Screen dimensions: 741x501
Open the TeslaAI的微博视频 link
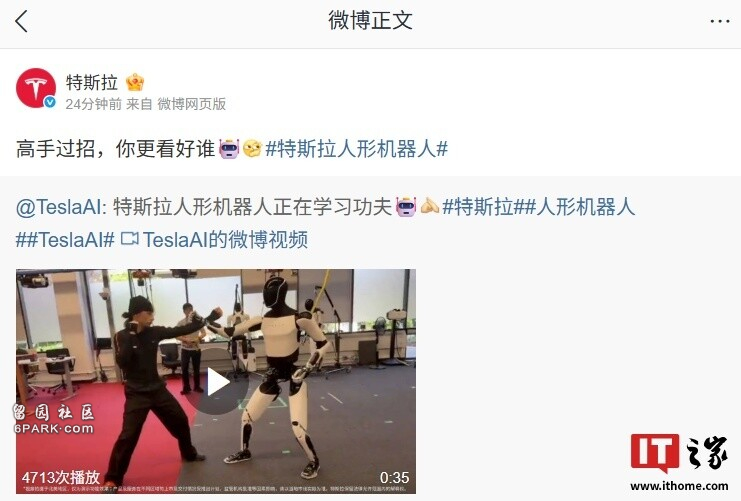225,240
